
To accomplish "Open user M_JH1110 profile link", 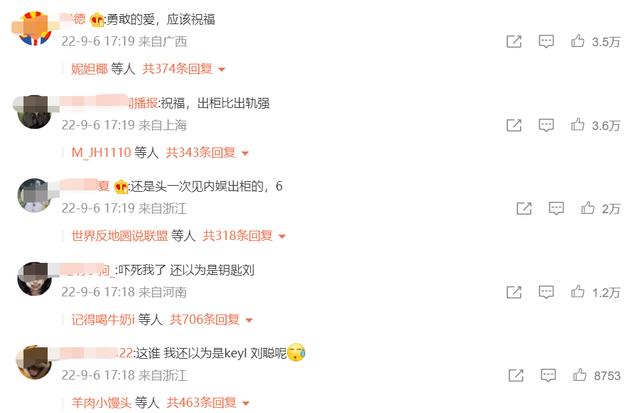I will pos(101,152).
